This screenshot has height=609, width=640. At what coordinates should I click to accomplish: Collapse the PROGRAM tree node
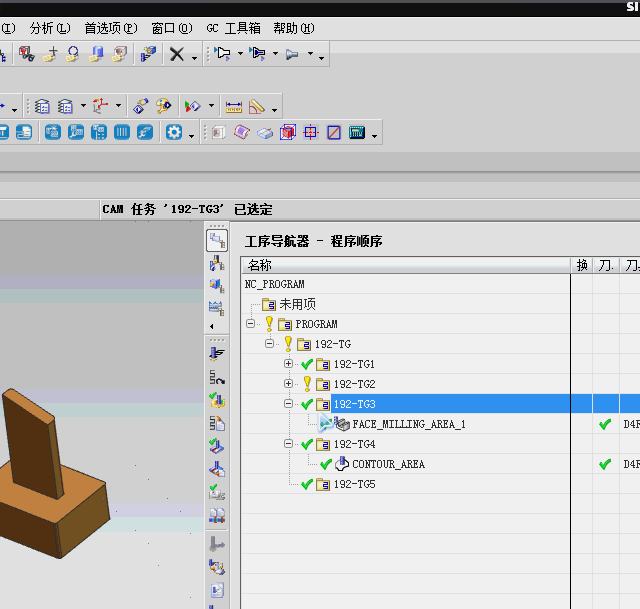(x=251, y=324)
